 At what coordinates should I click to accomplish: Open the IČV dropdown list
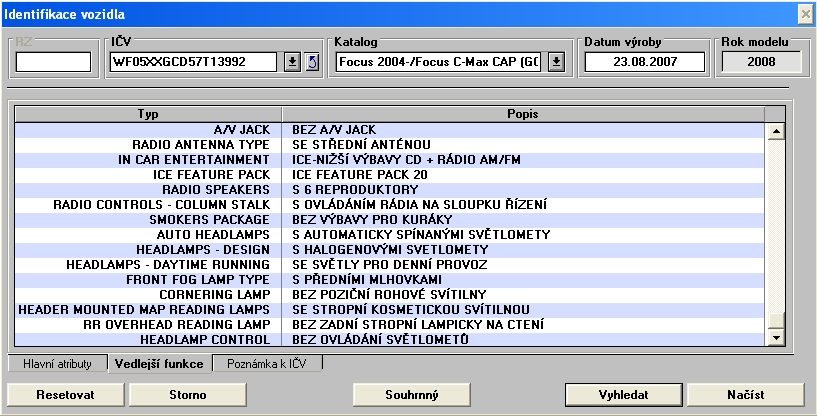pos(292,62)
